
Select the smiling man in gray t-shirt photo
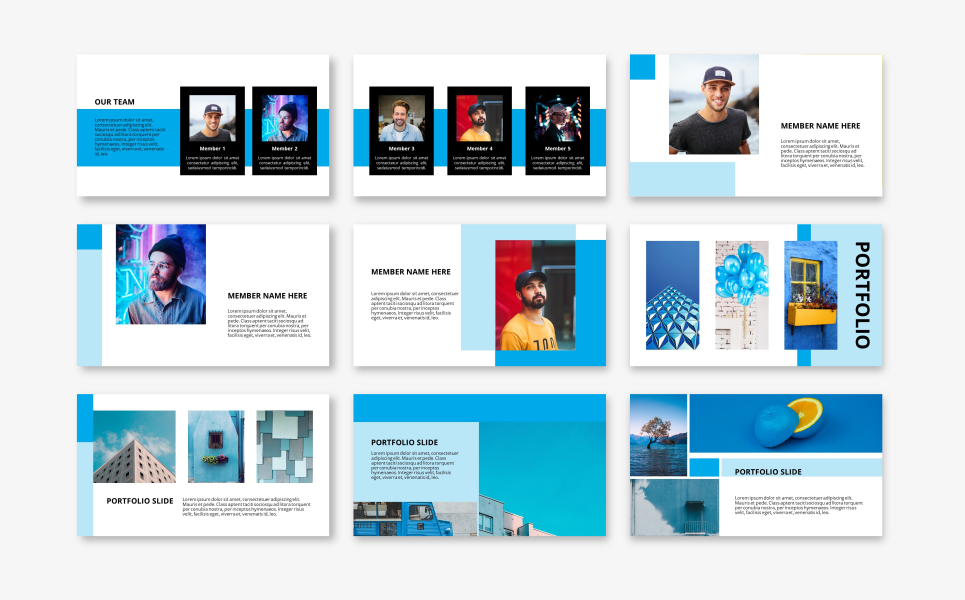tap(713, 104)
